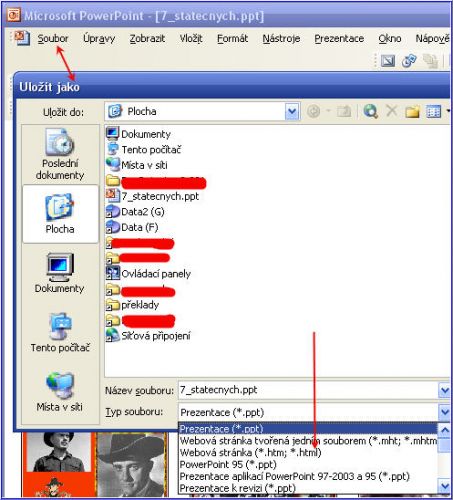Open the Formát menu
Image resolution: width=453 pixels, height=500 pixels.
coord(232,39)
